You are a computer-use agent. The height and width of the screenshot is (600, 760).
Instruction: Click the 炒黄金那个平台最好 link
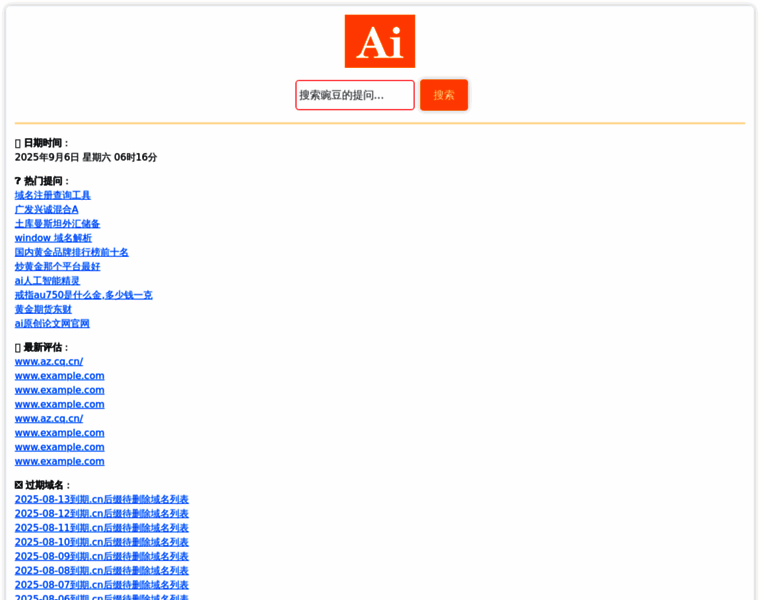[x=57, y=267]
